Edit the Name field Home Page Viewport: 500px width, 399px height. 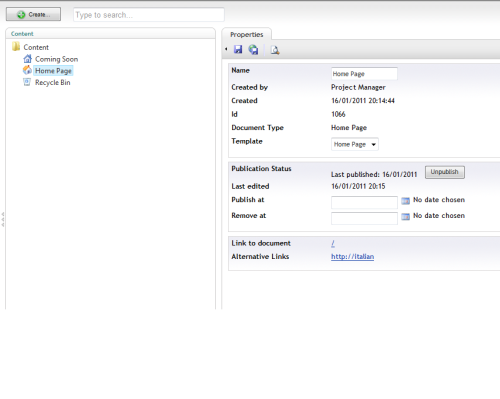click(364, 74)
